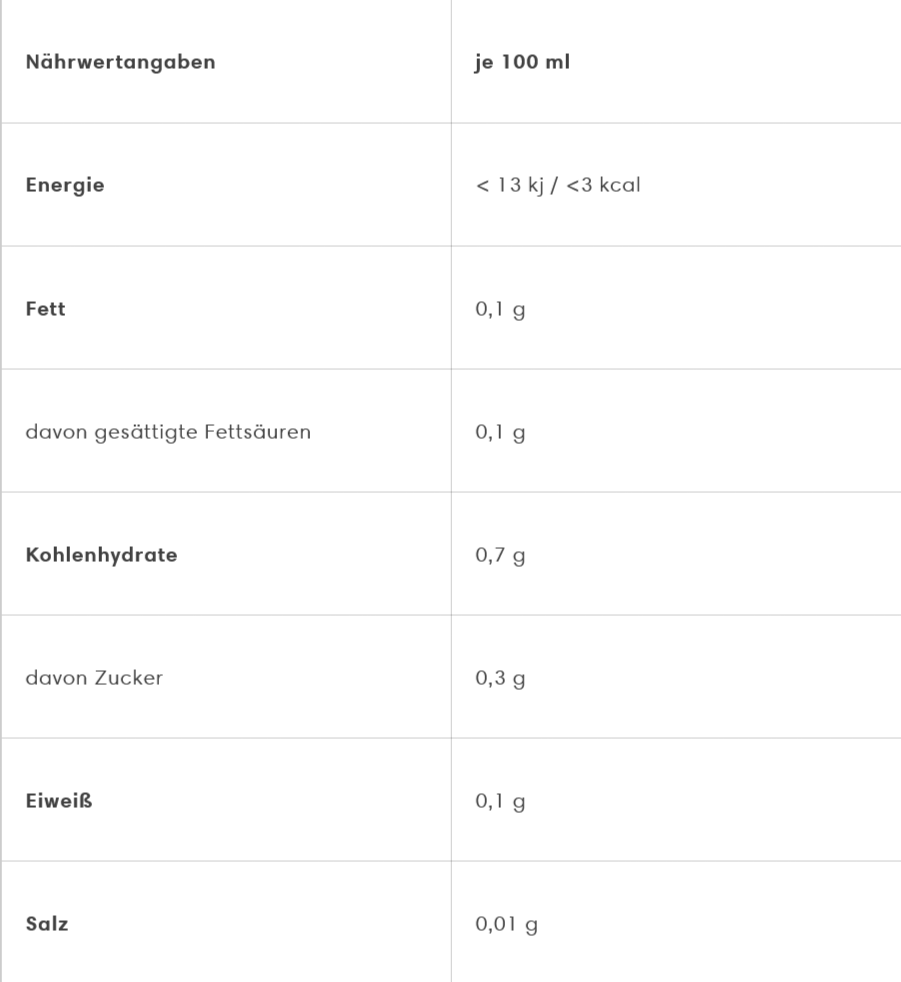Click the Nährwertangaben column header

(120, 63)
